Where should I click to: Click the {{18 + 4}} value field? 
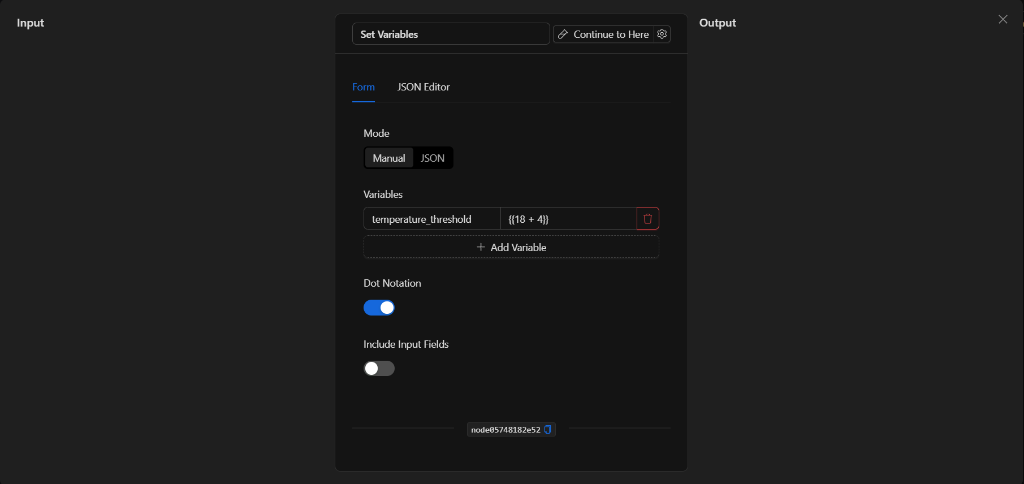tap(568, 219)
